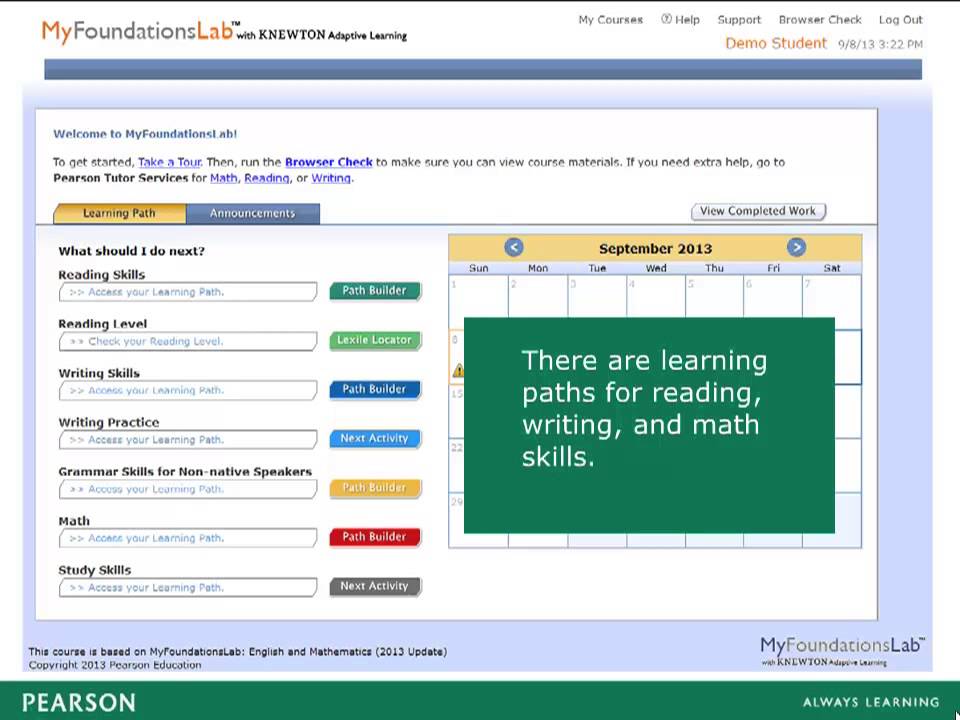Open Browser Check in top navigation
This screenshot has height=720, width=960.
click(820, 20)
